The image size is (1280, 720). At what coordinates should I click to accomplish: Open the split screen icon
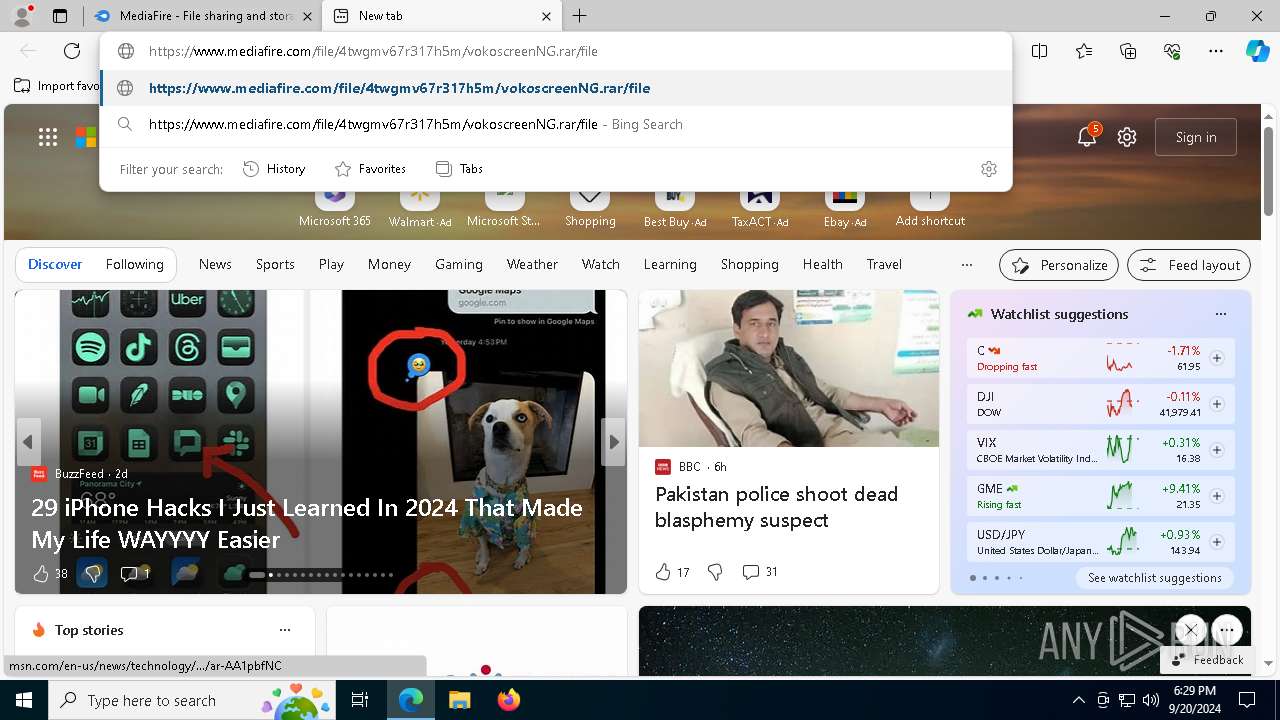pyautogui.click(x=1040, y=51)
